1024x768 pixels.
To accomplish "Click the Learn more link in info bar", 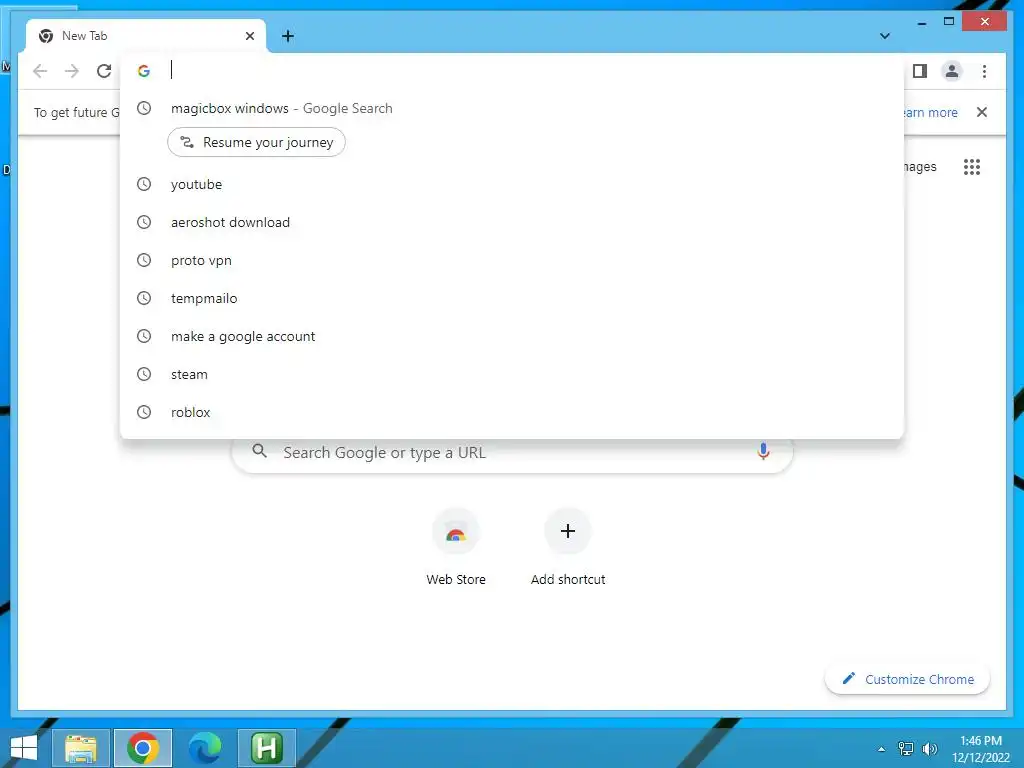I will pyautogui.click(x=931, y=112).
